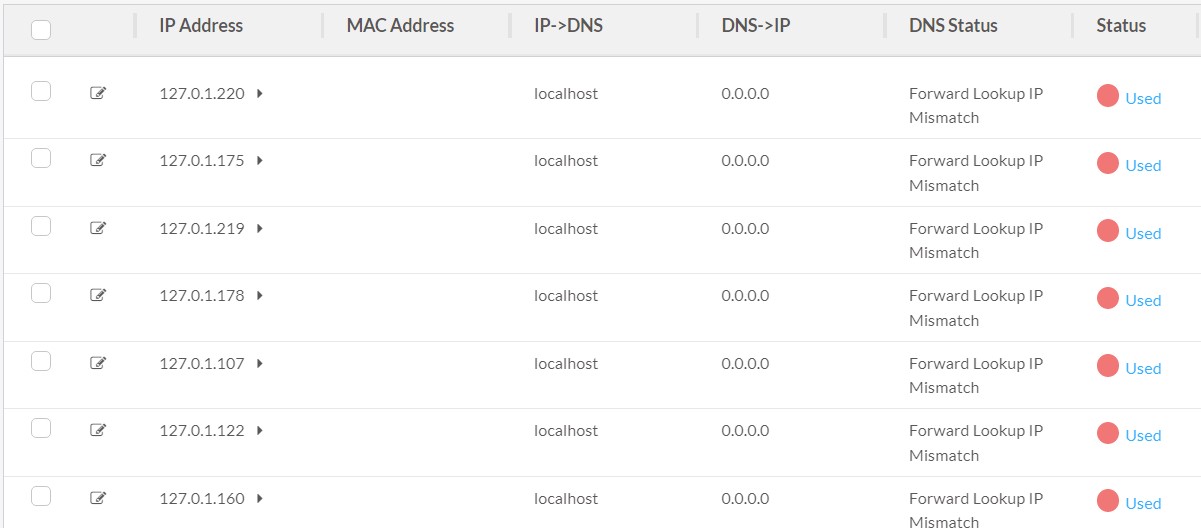Click edit icon for 127.0.1.107
This screenshot has height=528, width=1201.
coord(98,363)
